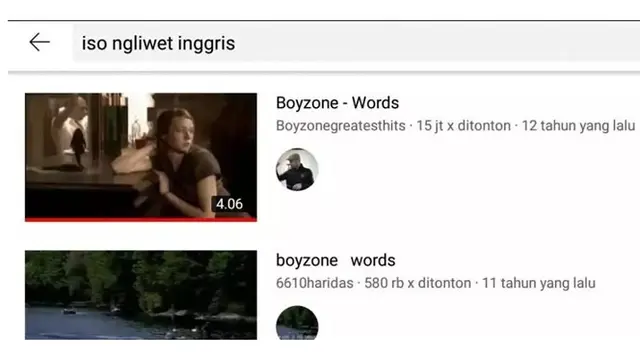Viewport: 640px width, 360px height.
Task: Click the 4.06 duration badge
Action: [x=229, y=204]
